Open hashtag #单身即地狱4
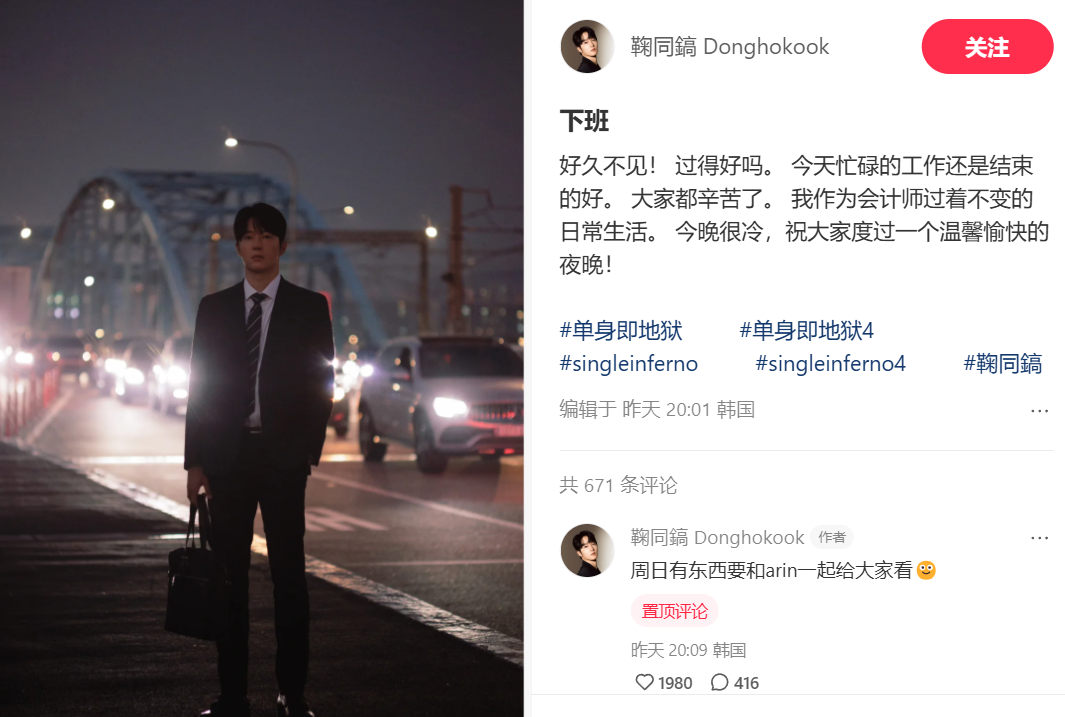The width and height of the screenshot is (1065, 717). 806,331
